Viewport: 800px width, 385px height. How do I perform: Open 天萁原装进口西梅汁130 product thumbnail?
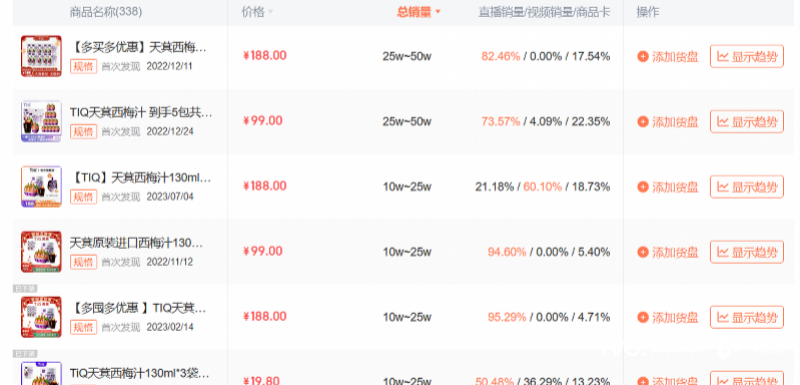pyautogui.click(x=41, y=251)
